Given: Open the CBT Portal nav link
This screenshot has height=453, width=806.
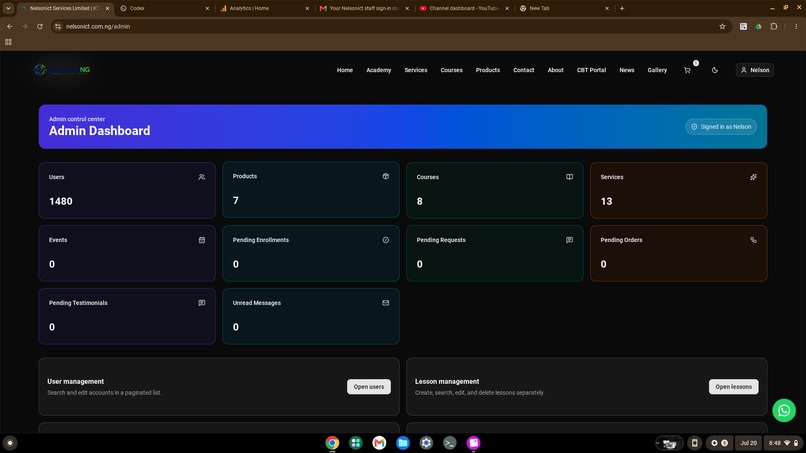Looking at the screenshot, I should 591,70.
